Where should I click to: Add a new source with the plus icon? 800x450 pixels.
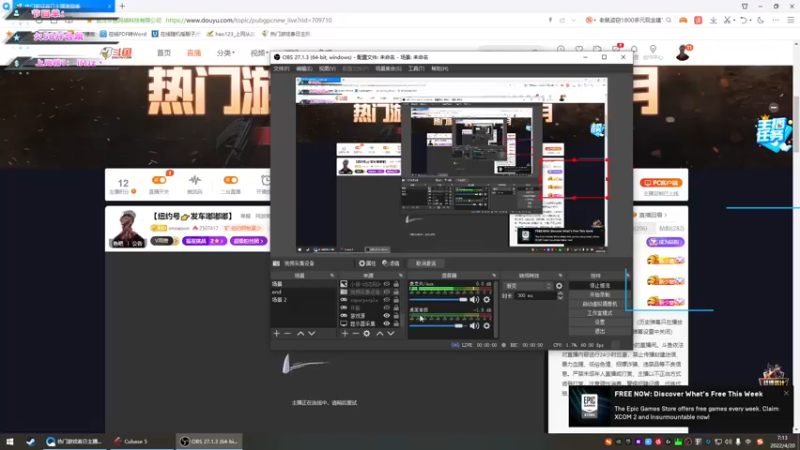coord(345,333)
